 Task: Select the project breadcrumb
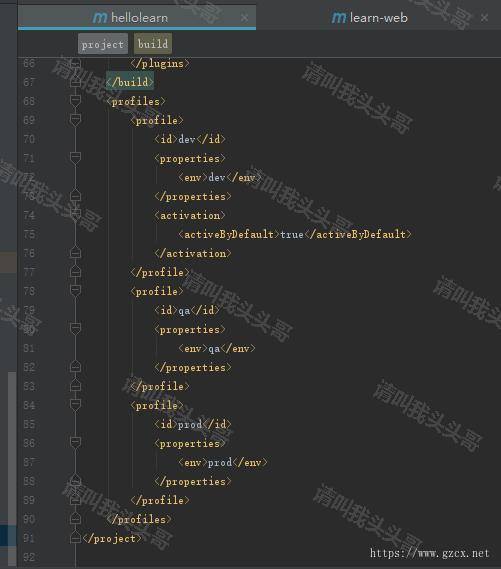(103, 44)
